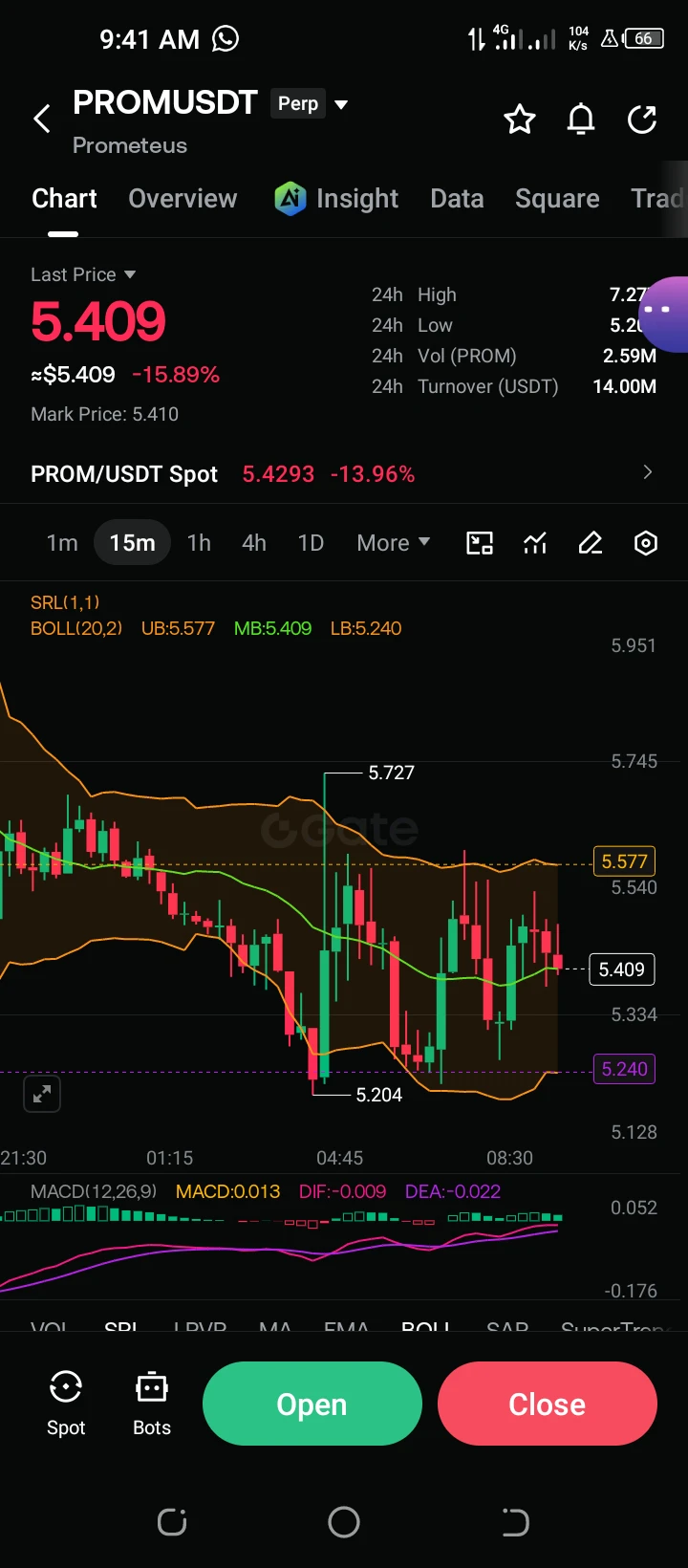Switch to the Data tab
688x1568 pixels.
point(457,198)
